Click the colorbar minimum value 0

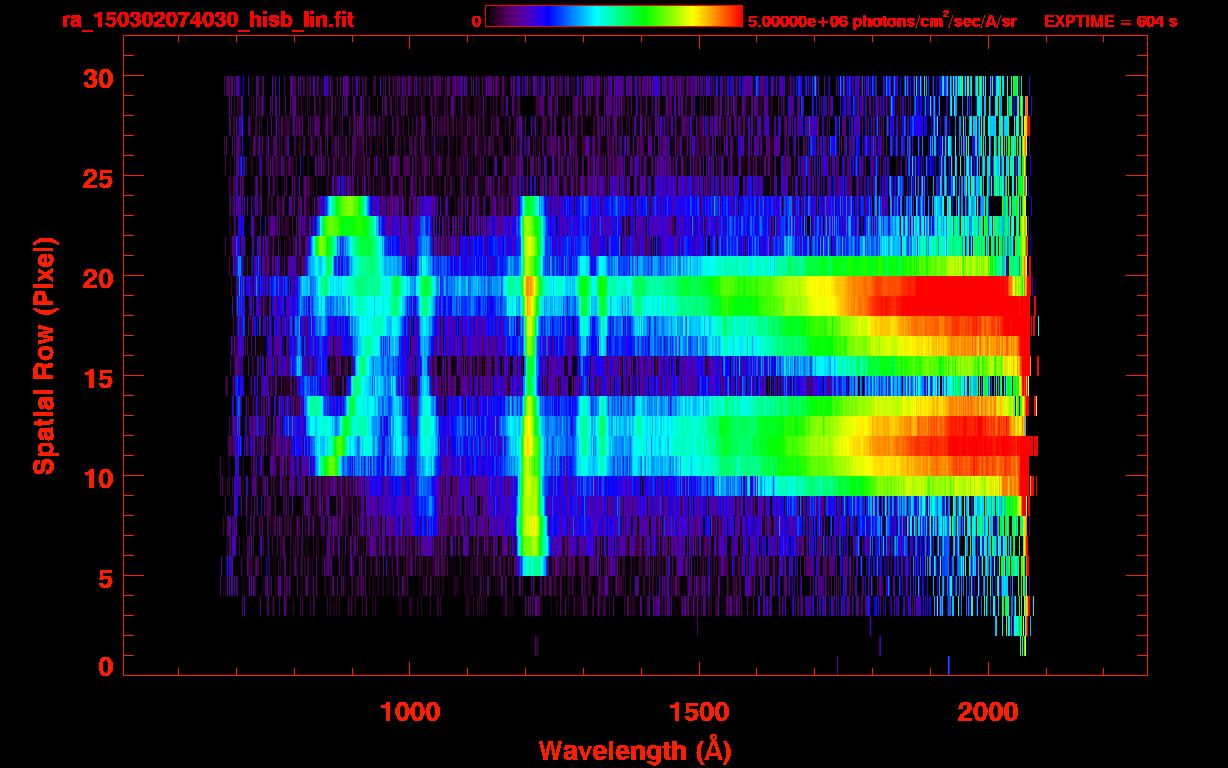[x=476, y=21]
